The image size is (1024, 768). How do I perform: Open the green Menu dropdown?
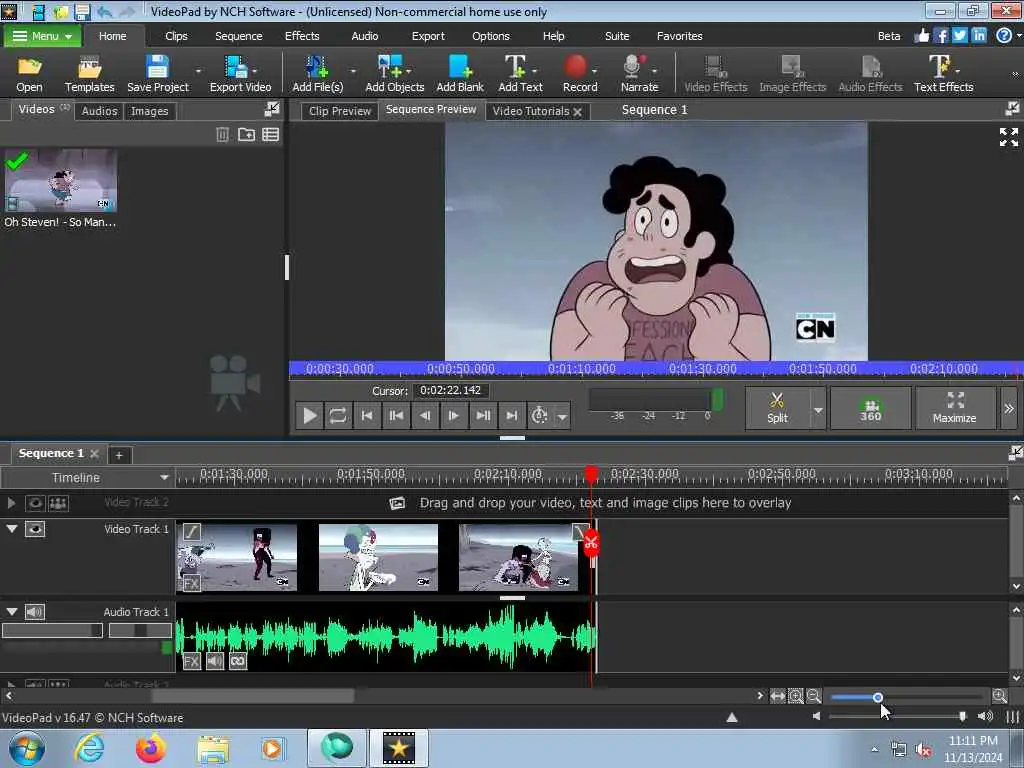tap(43, 36)
